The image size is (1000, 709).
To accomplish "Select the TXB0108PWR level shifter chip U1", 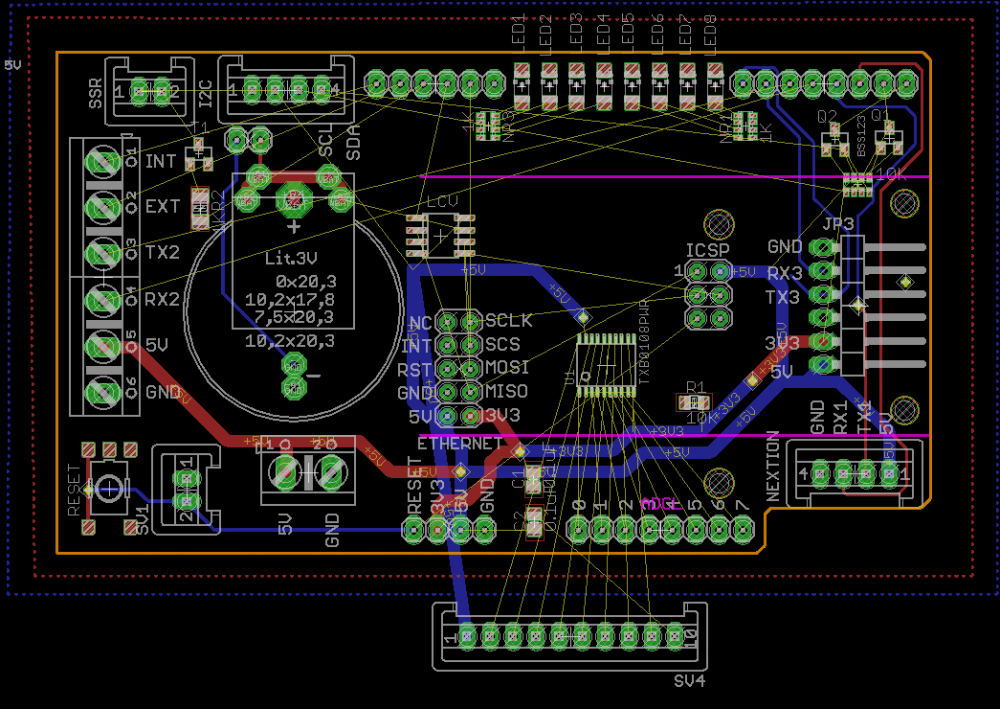I will coord(606,365).
